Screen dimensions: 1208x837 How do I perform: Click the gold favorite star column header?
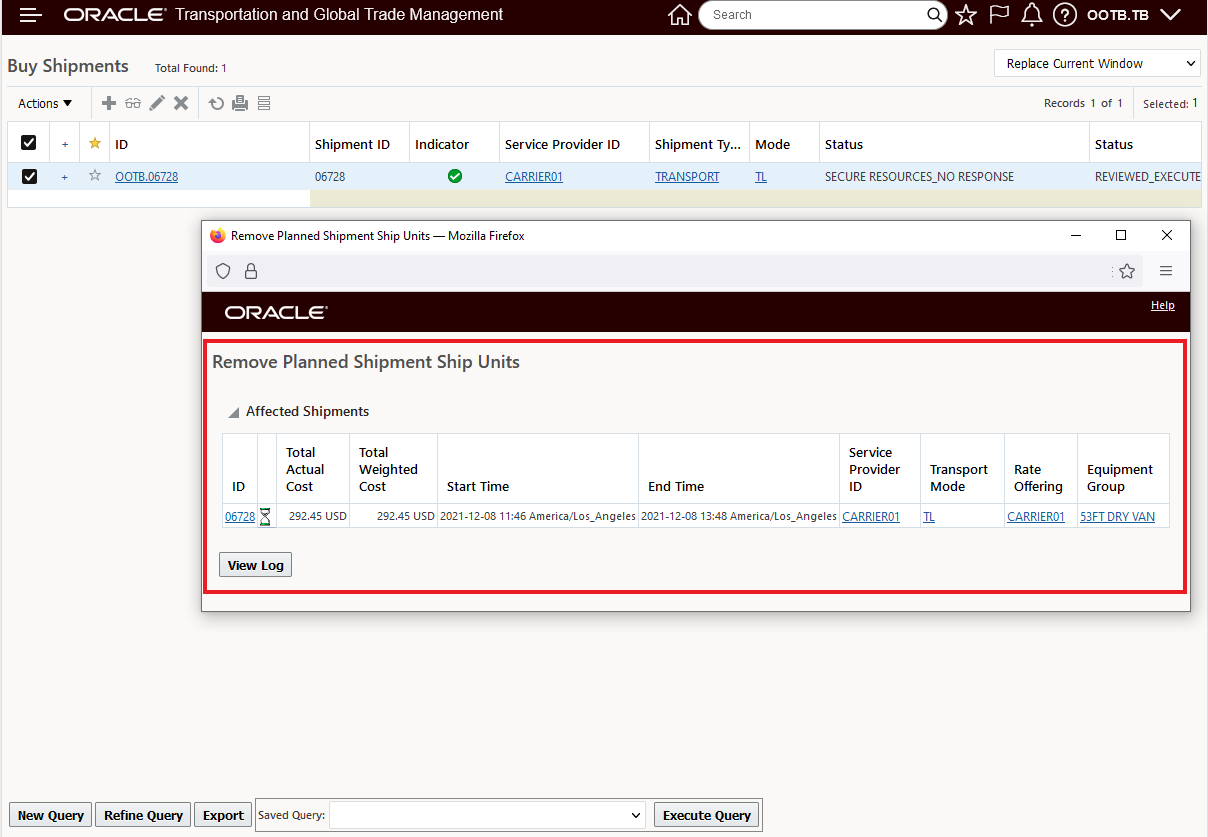coord(95,143)
